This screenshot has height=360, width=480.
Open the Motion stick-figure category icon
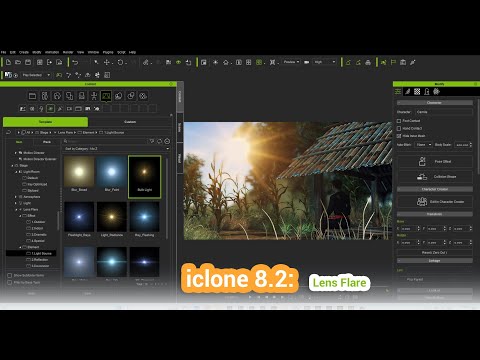pos(94,96)
